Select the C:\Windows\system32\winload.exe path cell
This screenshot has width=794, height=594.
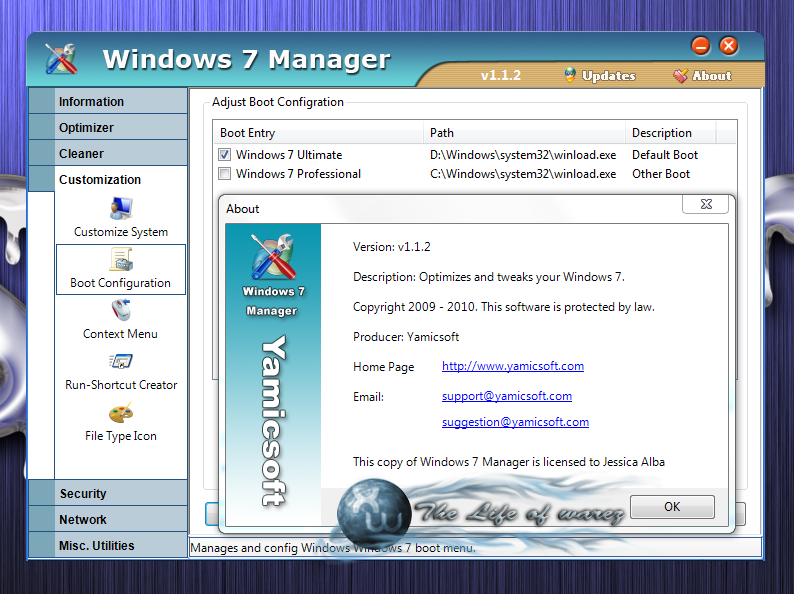pos(523,174)
